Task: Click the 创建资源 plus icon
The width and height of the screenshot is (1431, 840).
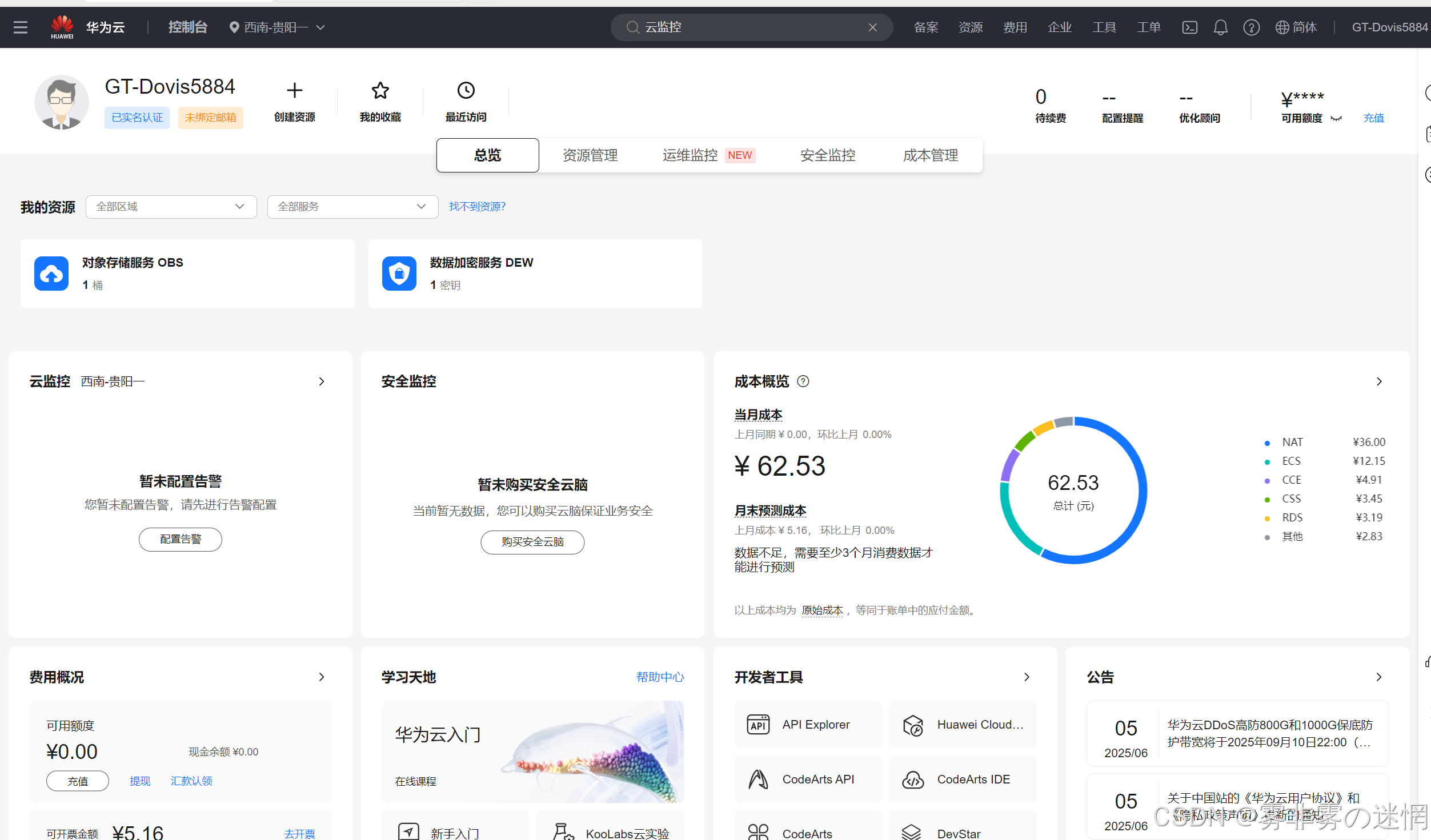Action: [x=294, y=90]
